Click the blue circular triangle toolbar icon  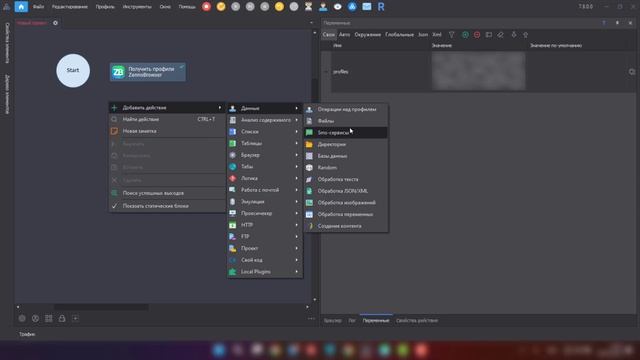point(352,7)
